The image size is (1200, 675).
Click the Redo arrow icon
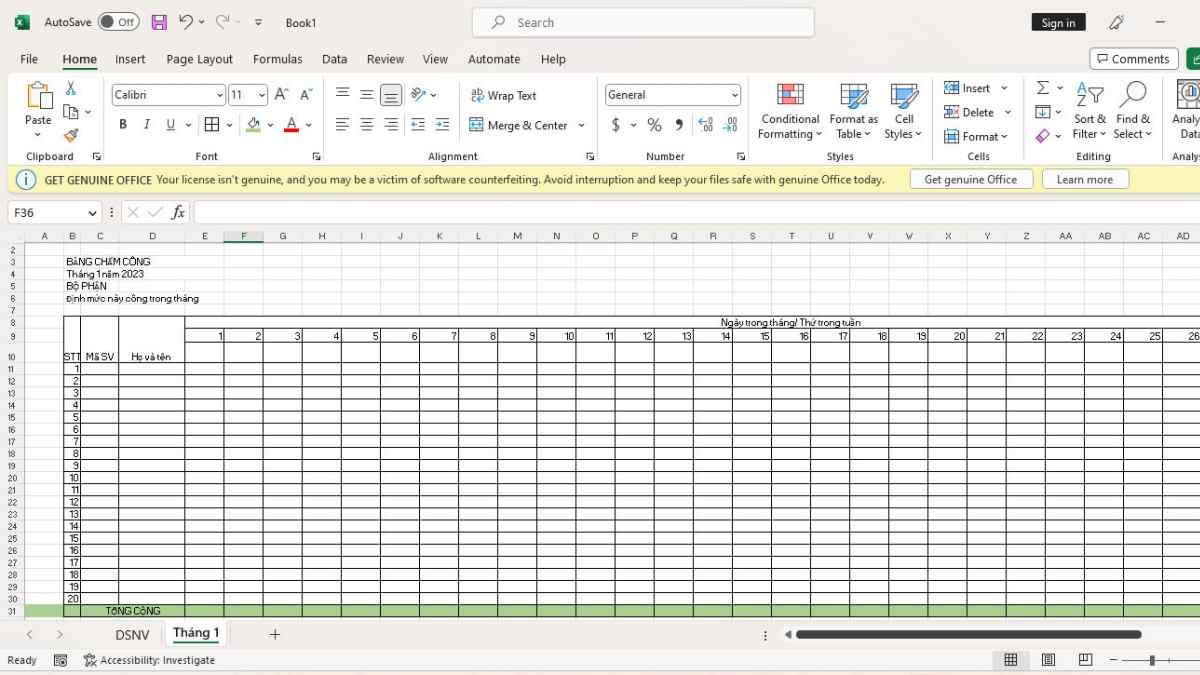pyautogui.click(x=223, y=22)
